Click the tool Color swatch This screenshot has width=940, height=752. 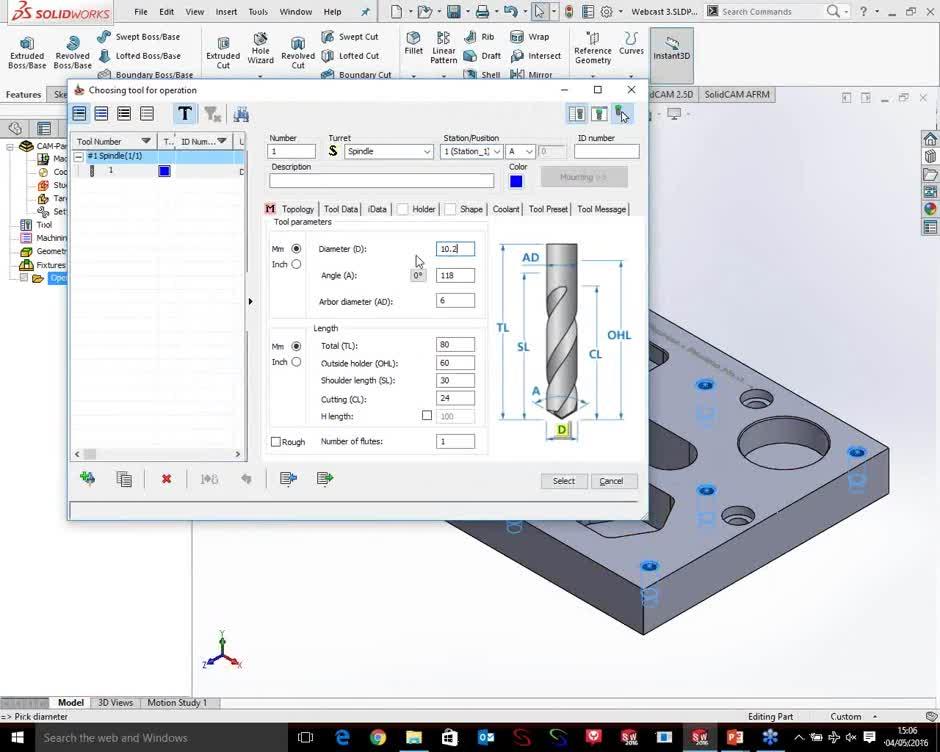tap(516, 180)
